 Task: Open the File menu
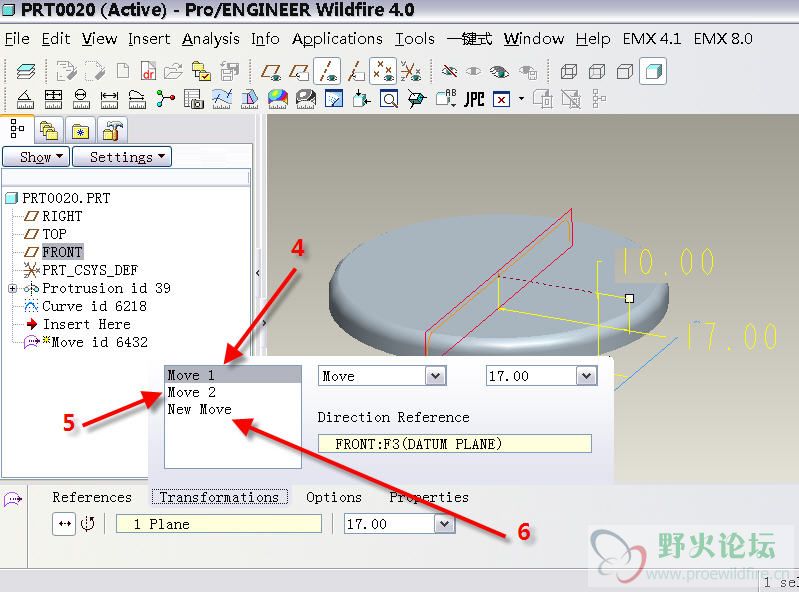17,39
